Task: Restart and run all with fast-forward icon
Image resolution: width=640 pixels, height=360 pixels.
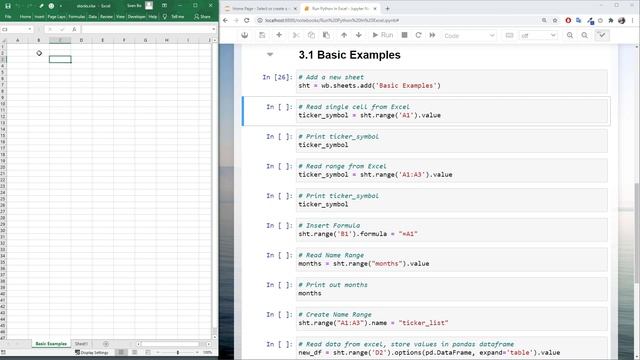Action: pyautogui.click(x=432, y=36)
